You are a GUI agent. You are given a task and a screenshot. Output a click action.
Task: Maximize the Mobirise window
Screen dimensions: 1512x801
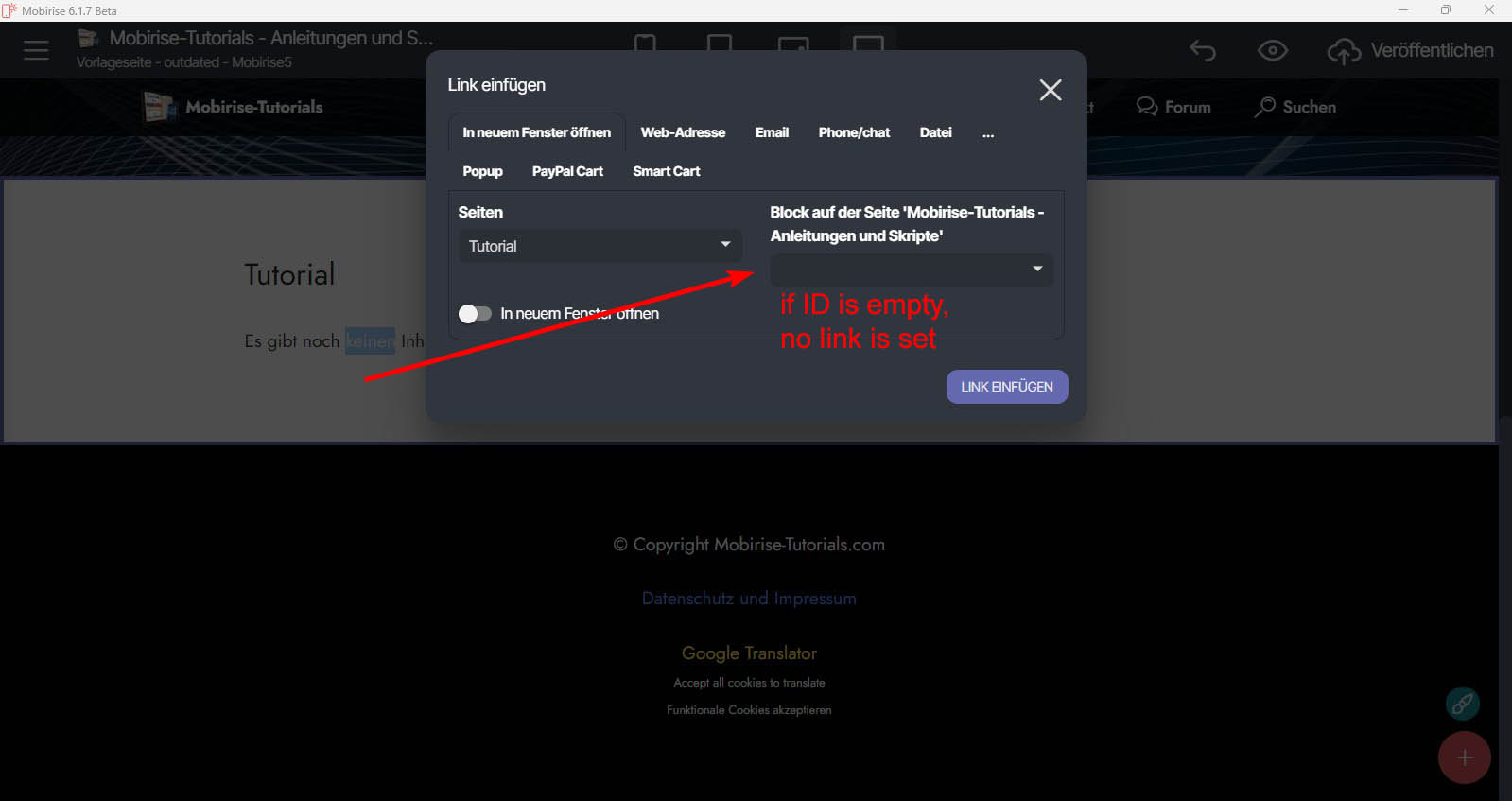click(1446, 10)
